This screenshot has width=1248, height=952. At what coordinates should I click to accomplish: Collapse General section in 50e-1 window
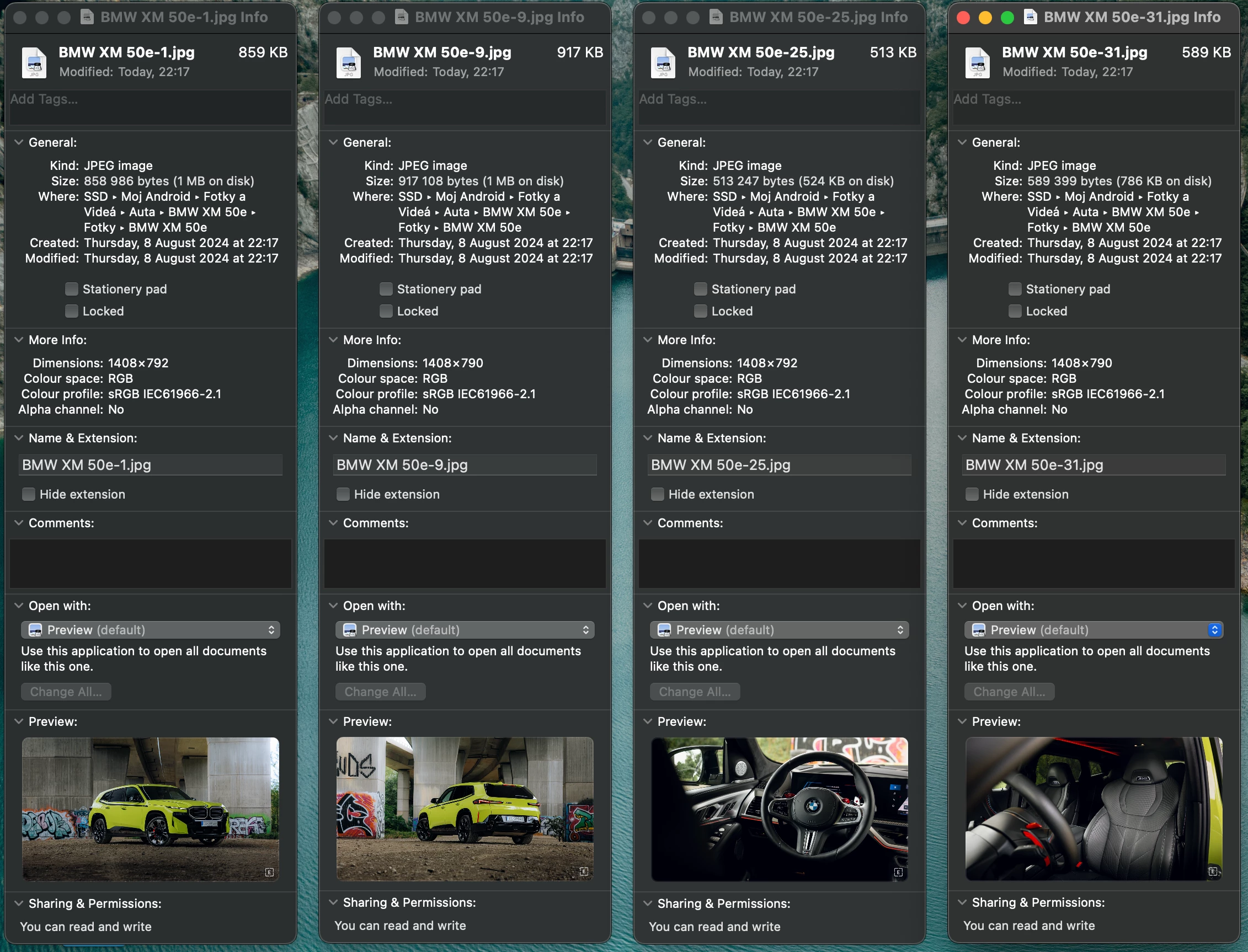pyautogui.click(x=19, y=142)
